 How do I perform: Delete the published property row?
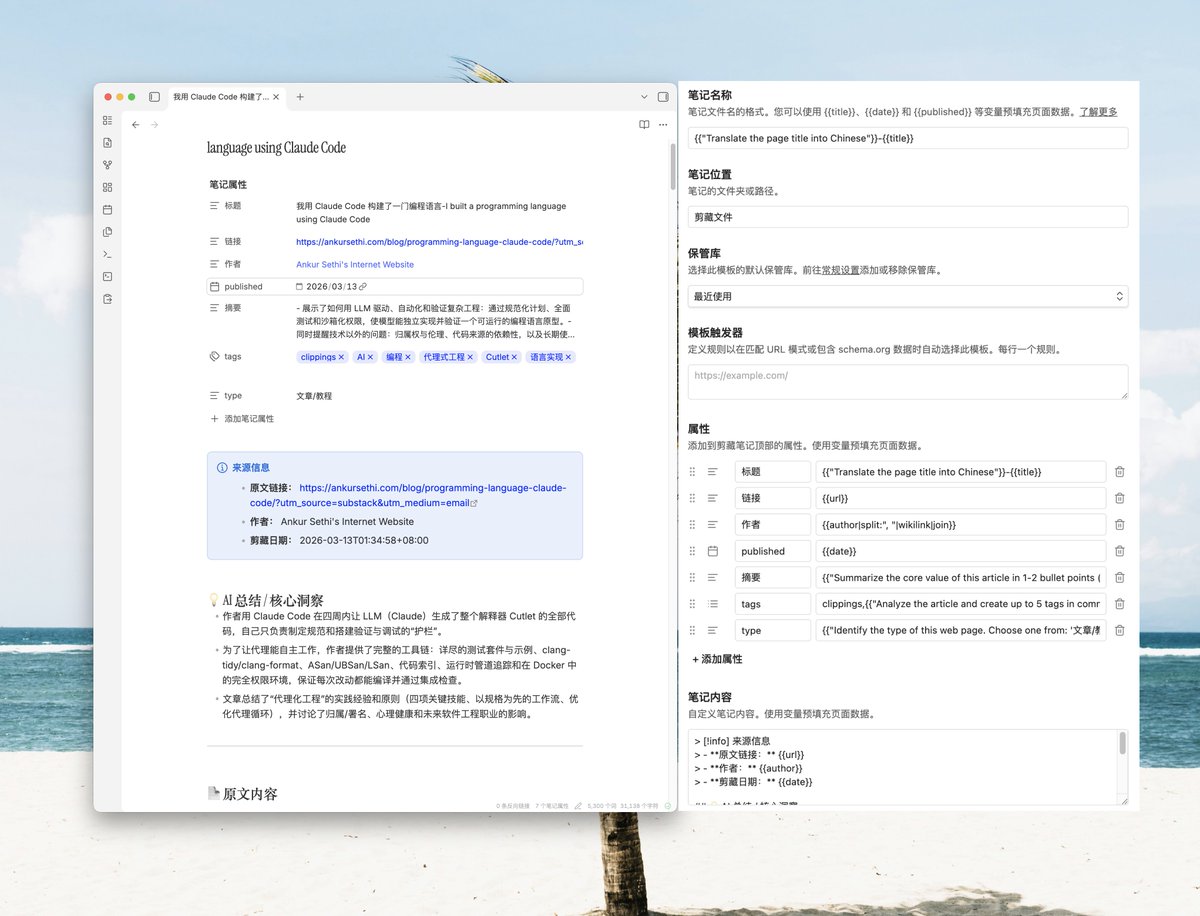click(1119, 551)
